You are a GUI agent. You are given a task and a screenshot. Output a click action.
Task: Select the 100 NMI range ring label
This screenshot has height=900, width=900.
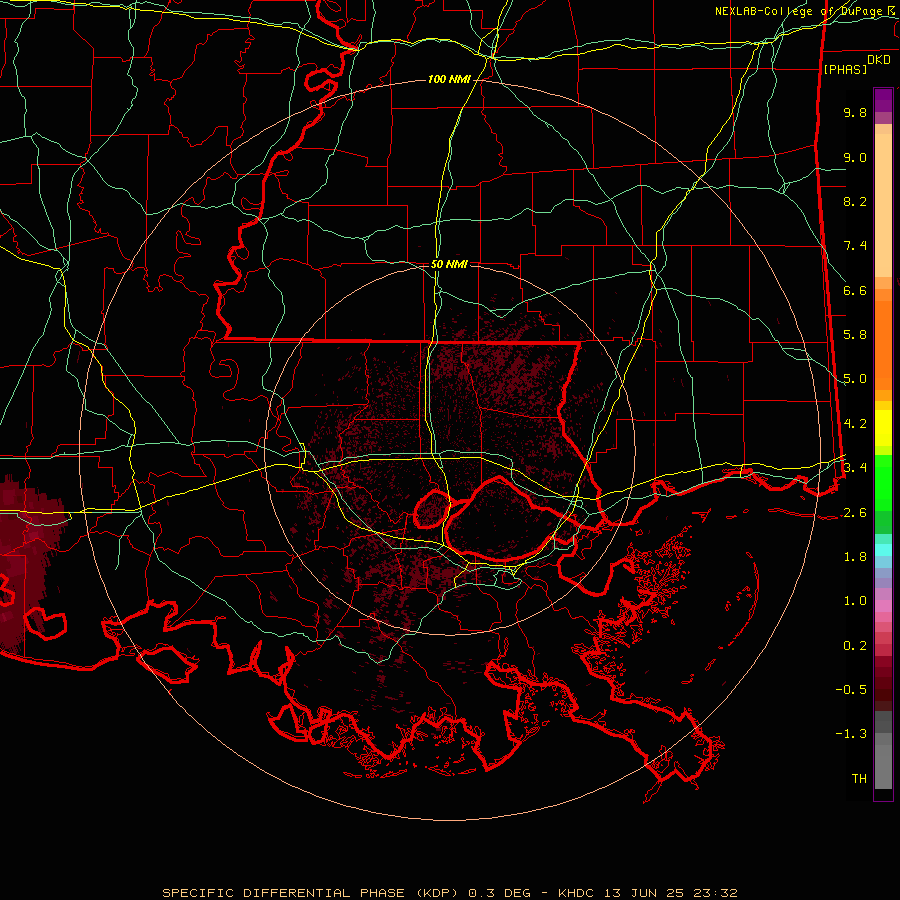tap(449, 79)
